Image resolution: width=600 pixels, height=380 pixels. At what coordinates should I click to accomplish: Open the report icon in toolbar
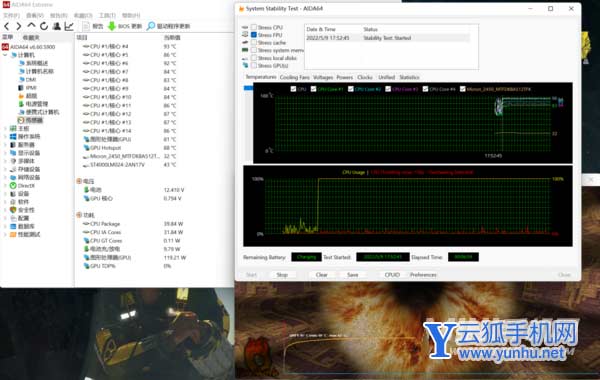pos(86,26)
